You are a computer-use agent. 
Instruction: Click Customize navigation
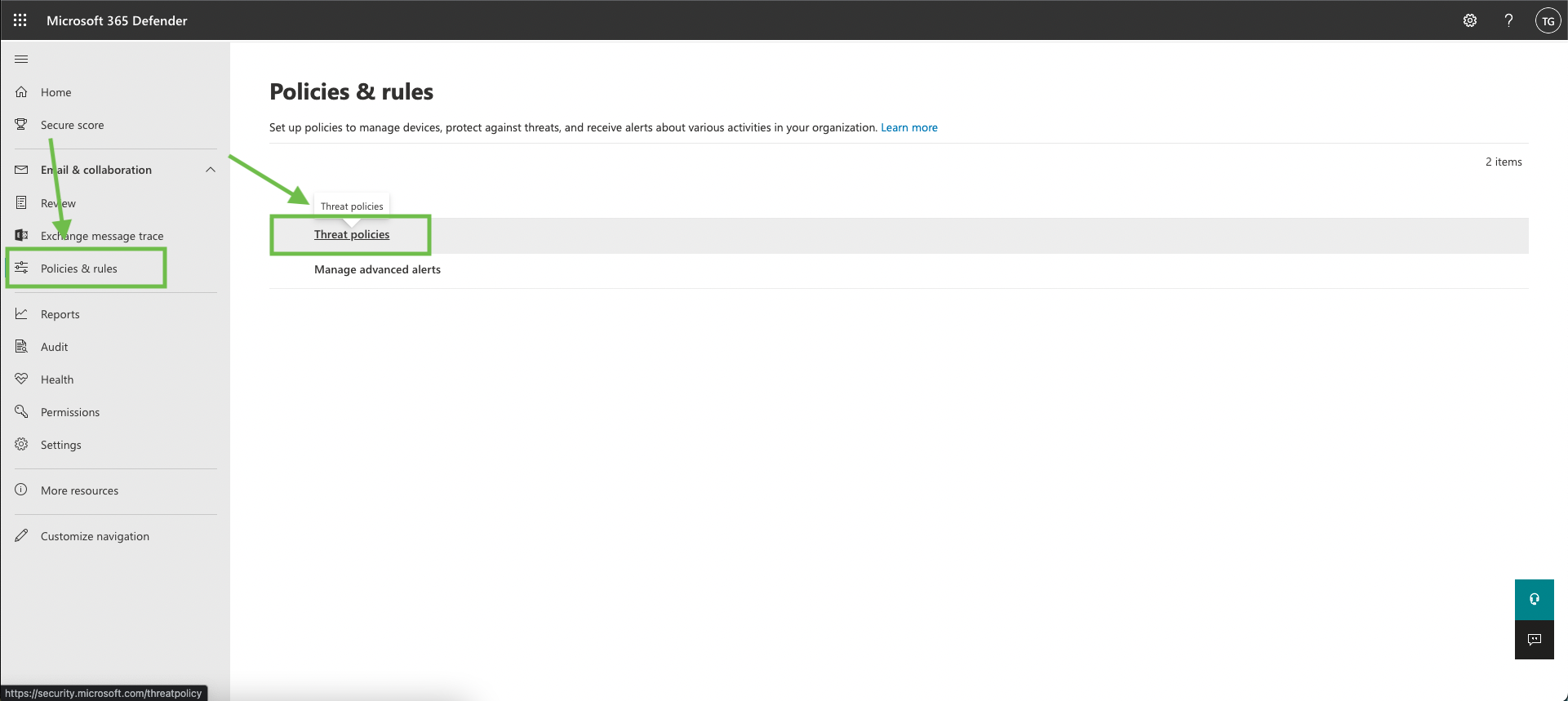95,536
